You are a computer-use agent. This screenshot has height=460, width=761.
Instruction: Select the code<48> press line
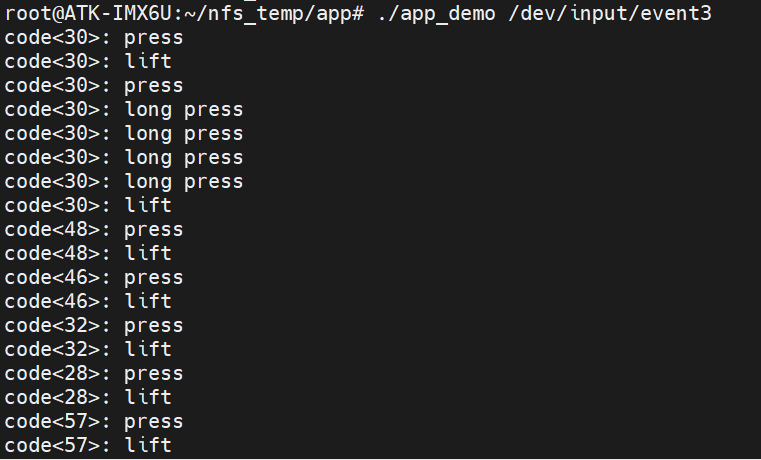point(94,230)
